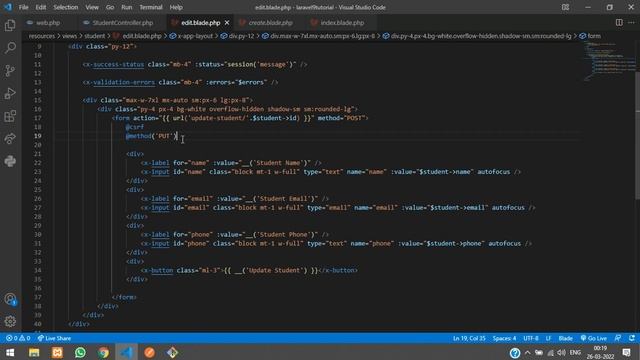This screenshot has width=640, height=360.
Task: Change language mode 'Blade'
Action: tap(565, 338)
